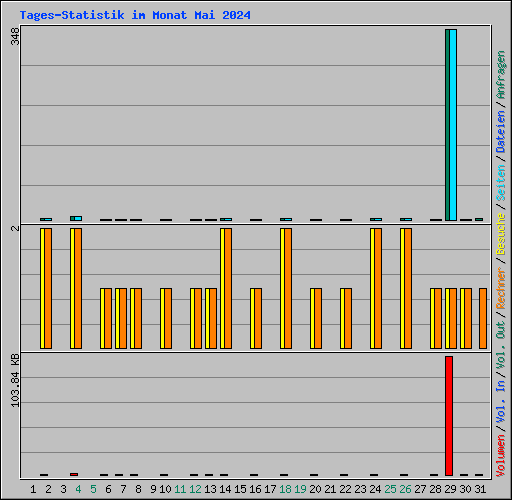This screenshot has width=512, height=500.
Task: Click day label '23' on the x-axis
Action: [x=360, y=489]
